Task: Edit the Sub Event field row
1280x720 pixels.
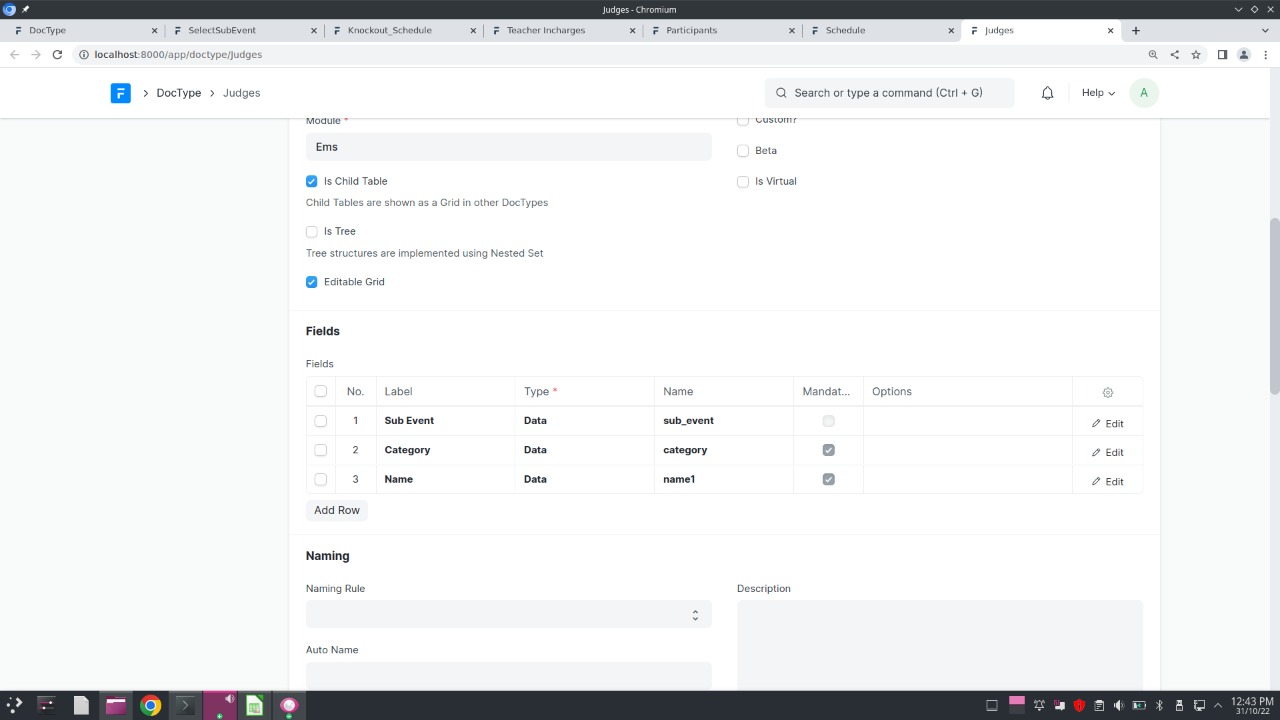Action: (x=1107, y=423)
